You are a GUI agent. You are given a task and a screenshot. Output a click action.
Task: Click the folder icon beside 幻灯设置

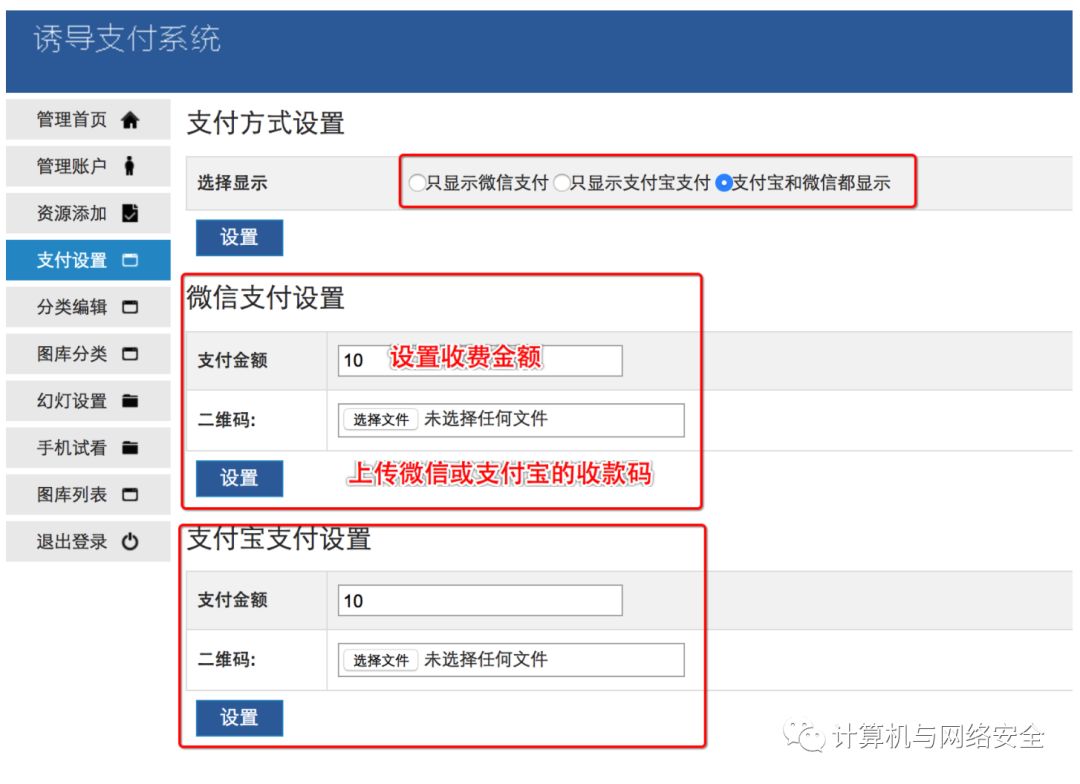pos(130,402)
